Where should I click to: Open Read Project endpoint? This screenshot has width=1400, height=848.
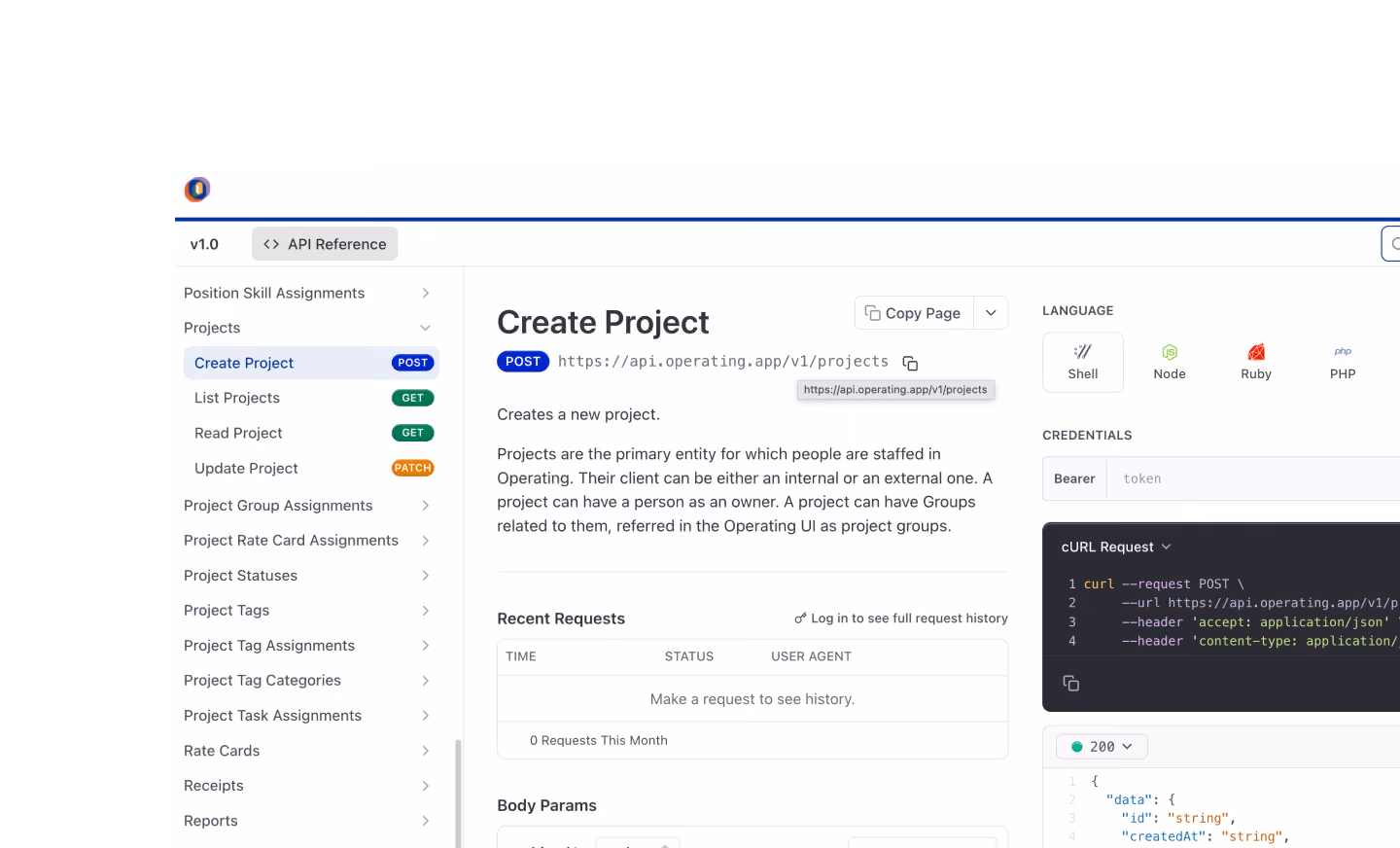pyautogui.click(x=311, y=433)
